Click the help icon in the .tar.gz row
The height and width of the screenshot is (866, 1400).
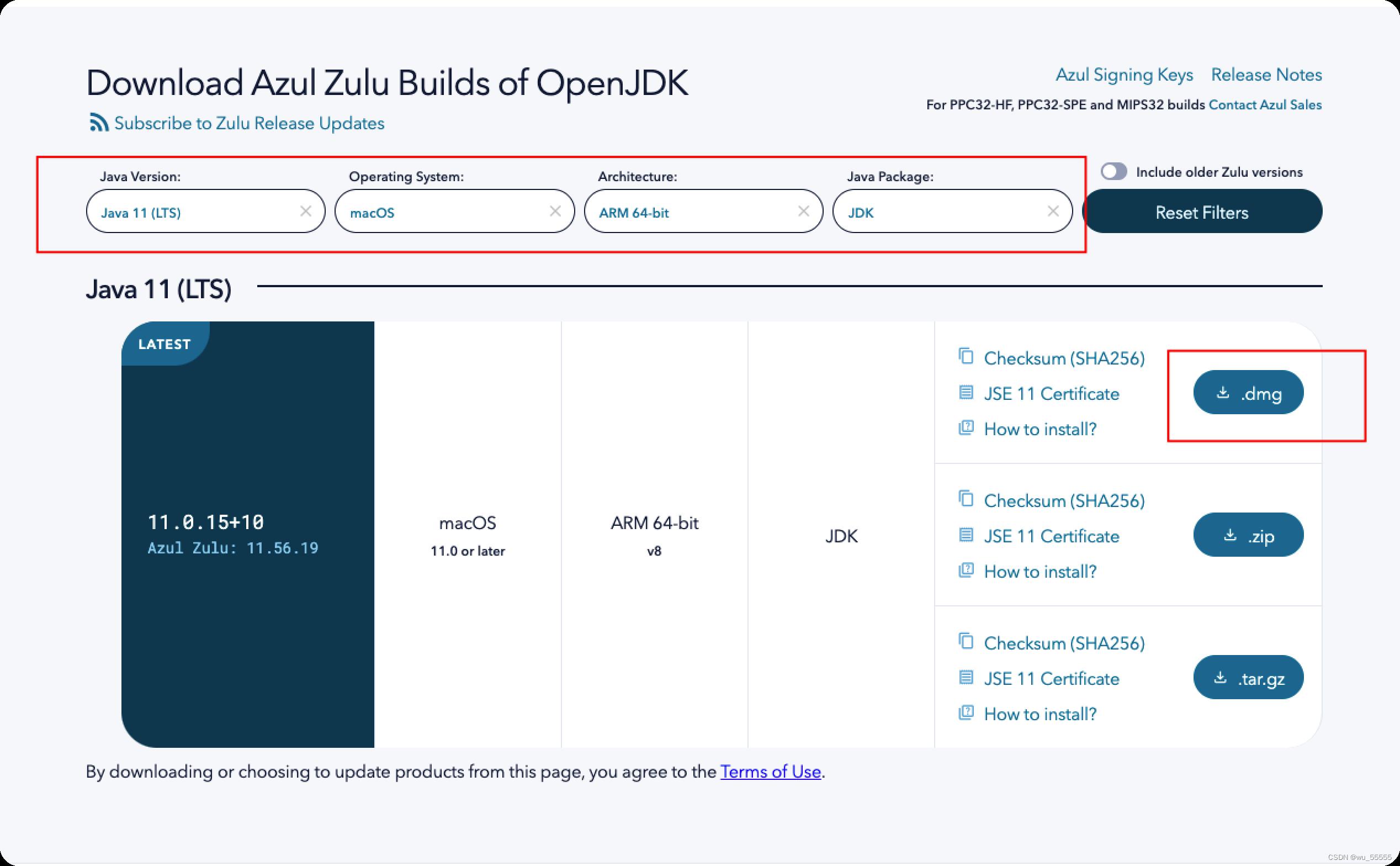point(966,712)
